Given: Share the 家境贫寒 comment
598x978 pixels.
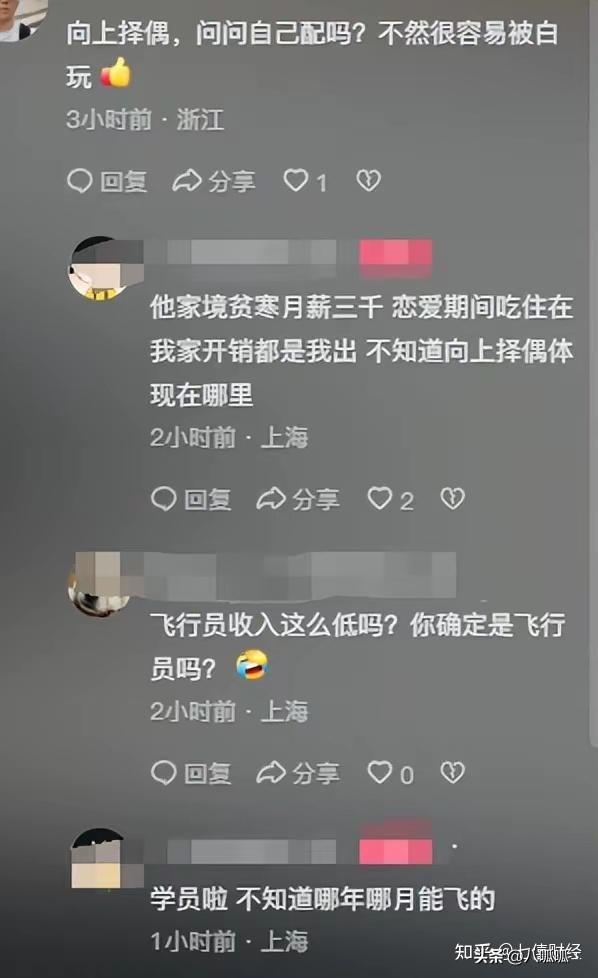Looking at the screenshot, I should click(x=298, y=499).
